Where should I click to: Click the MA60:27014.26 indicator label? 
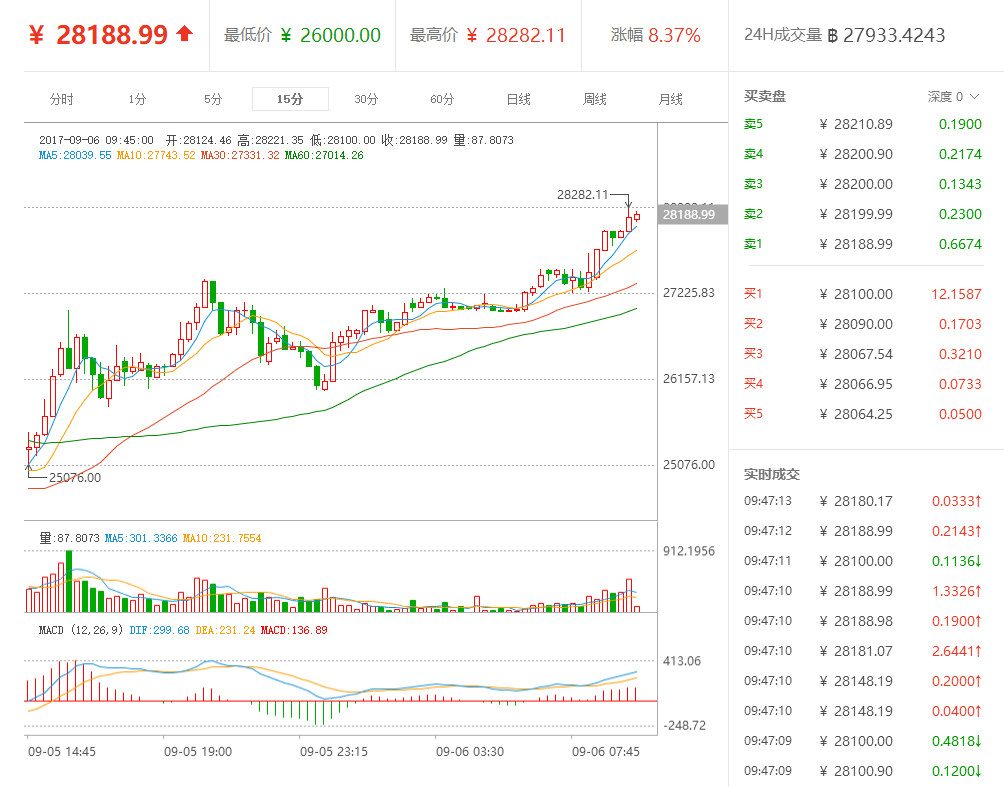tap(324, 155)
